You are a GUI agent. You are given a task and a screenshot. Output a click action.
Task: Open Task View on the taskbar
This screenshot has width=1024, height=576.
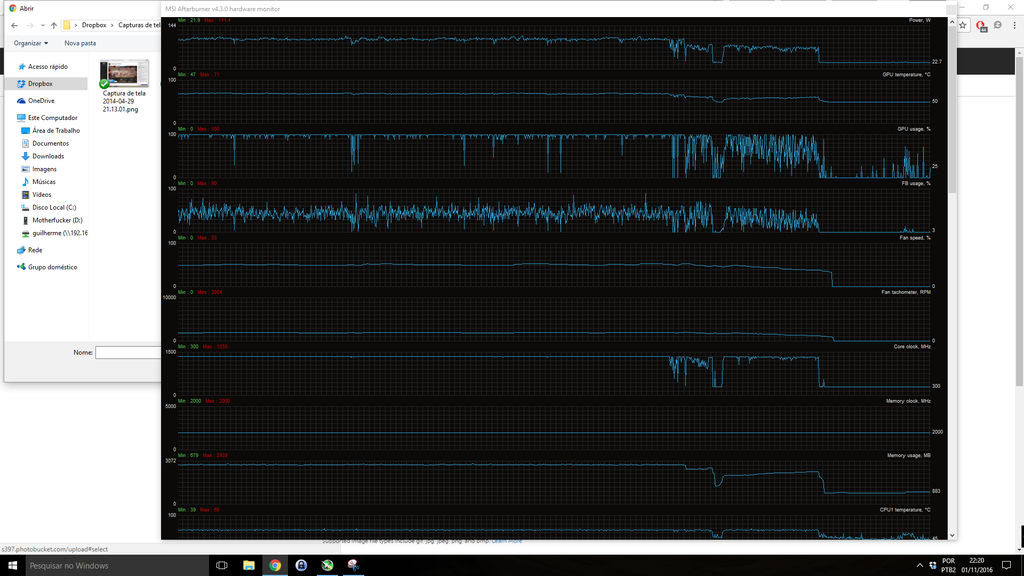tap(222, 565)
